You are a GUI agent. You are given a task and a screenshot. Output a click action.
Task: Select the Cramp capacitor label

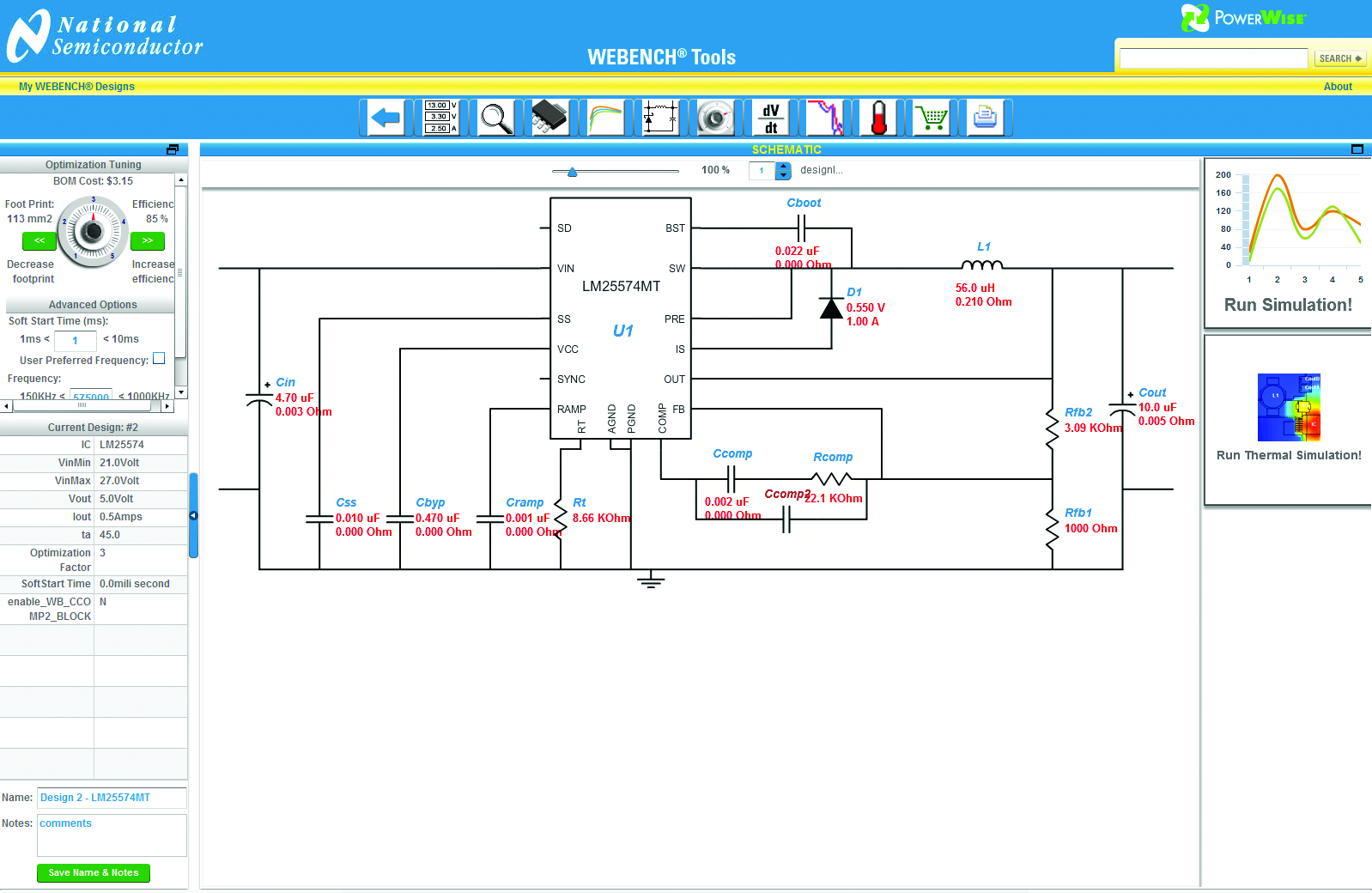point(525,502)
